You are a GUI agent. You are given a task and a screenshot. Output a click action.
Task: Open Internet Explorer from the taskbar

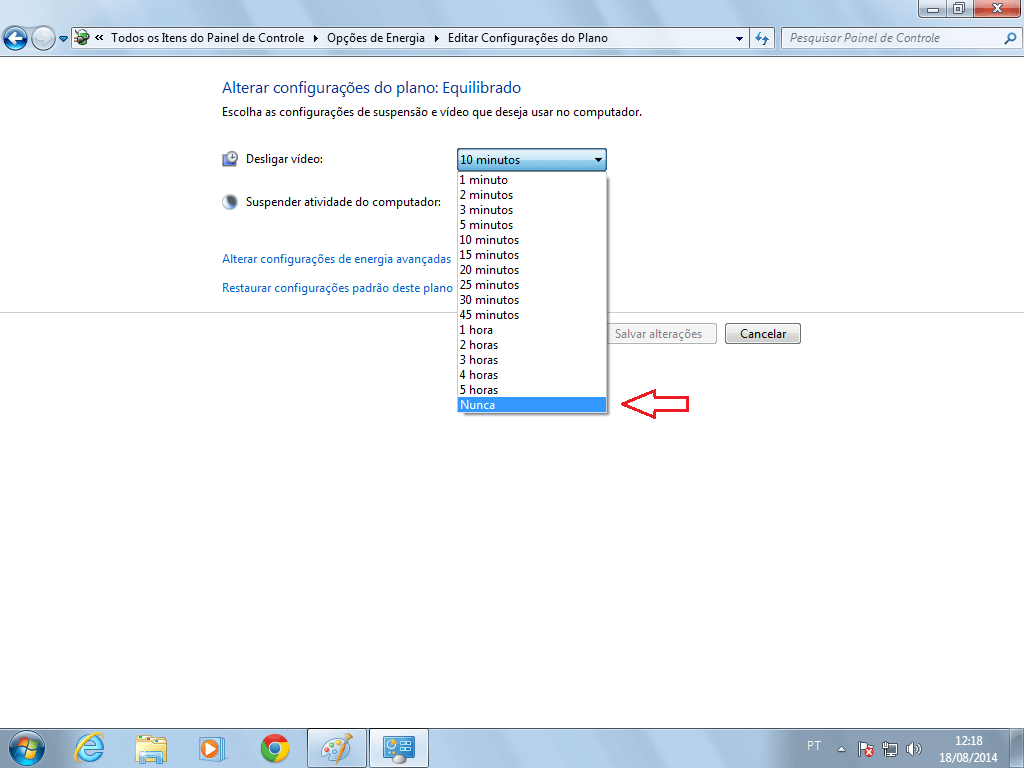pos(90,747)
